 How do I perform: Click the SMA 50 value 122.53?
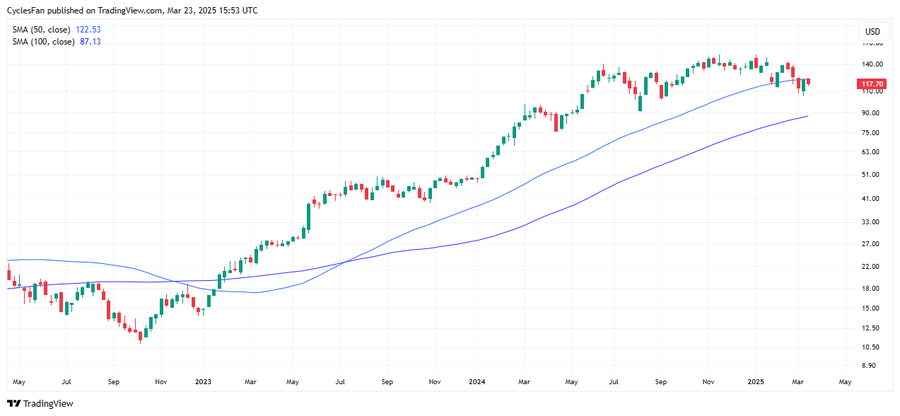coord(88,30)
